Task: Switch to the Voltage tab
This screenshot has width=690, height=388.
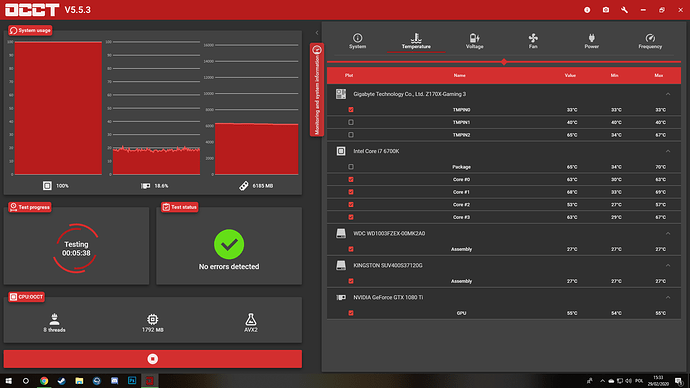Action: coord(474,41)
